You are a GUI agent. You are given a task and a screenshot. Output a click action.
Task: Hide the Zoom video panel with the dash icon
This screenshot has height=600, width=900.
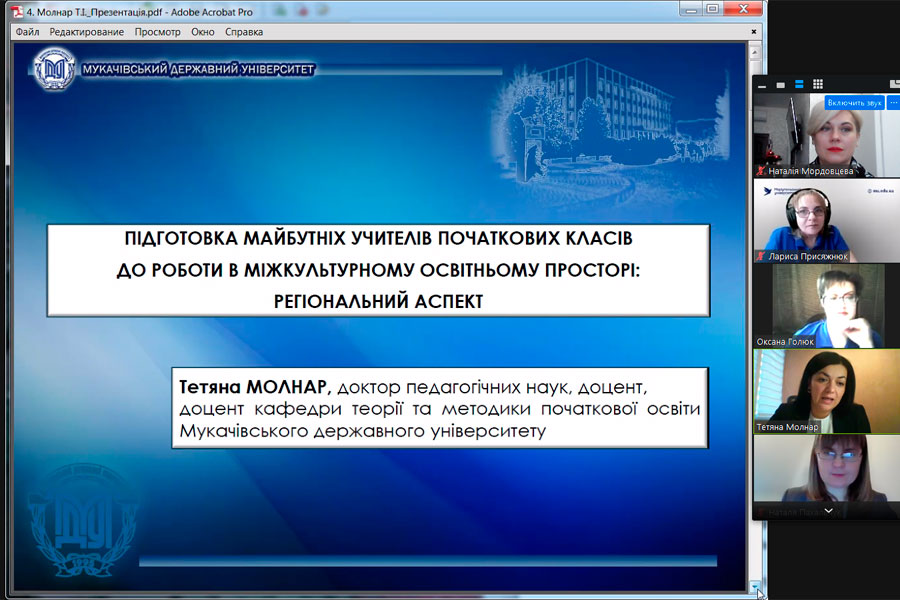(x=762, y=85)
